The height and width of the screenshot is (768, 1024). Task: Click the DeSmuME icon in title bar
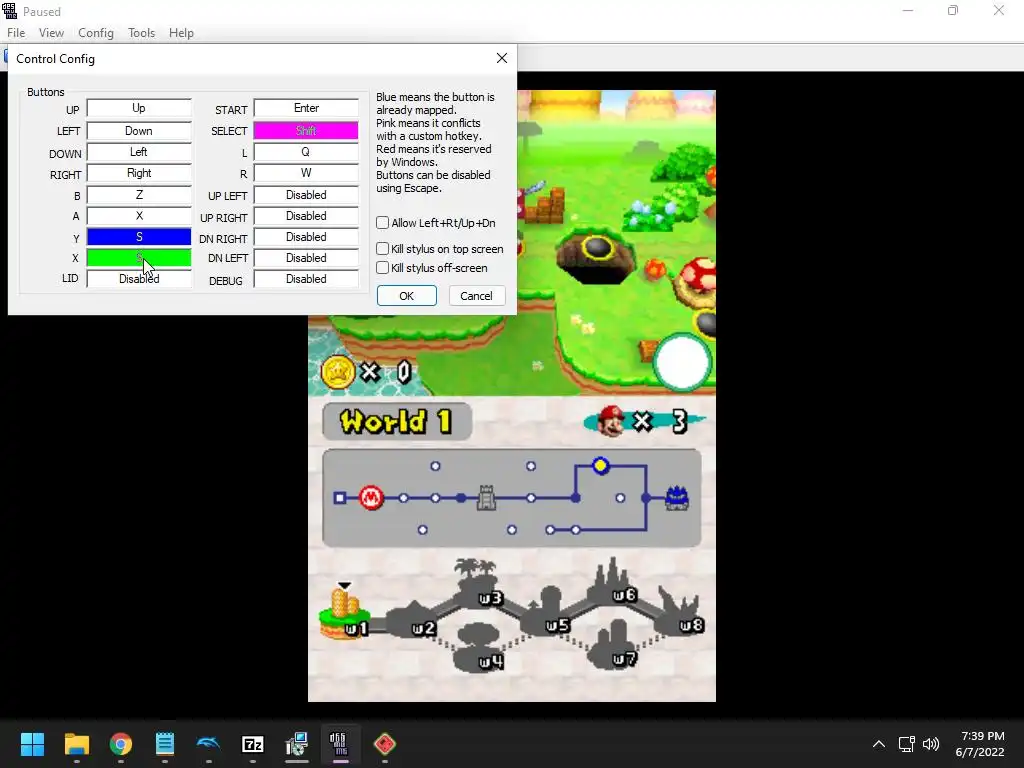(x=10, y=10)
